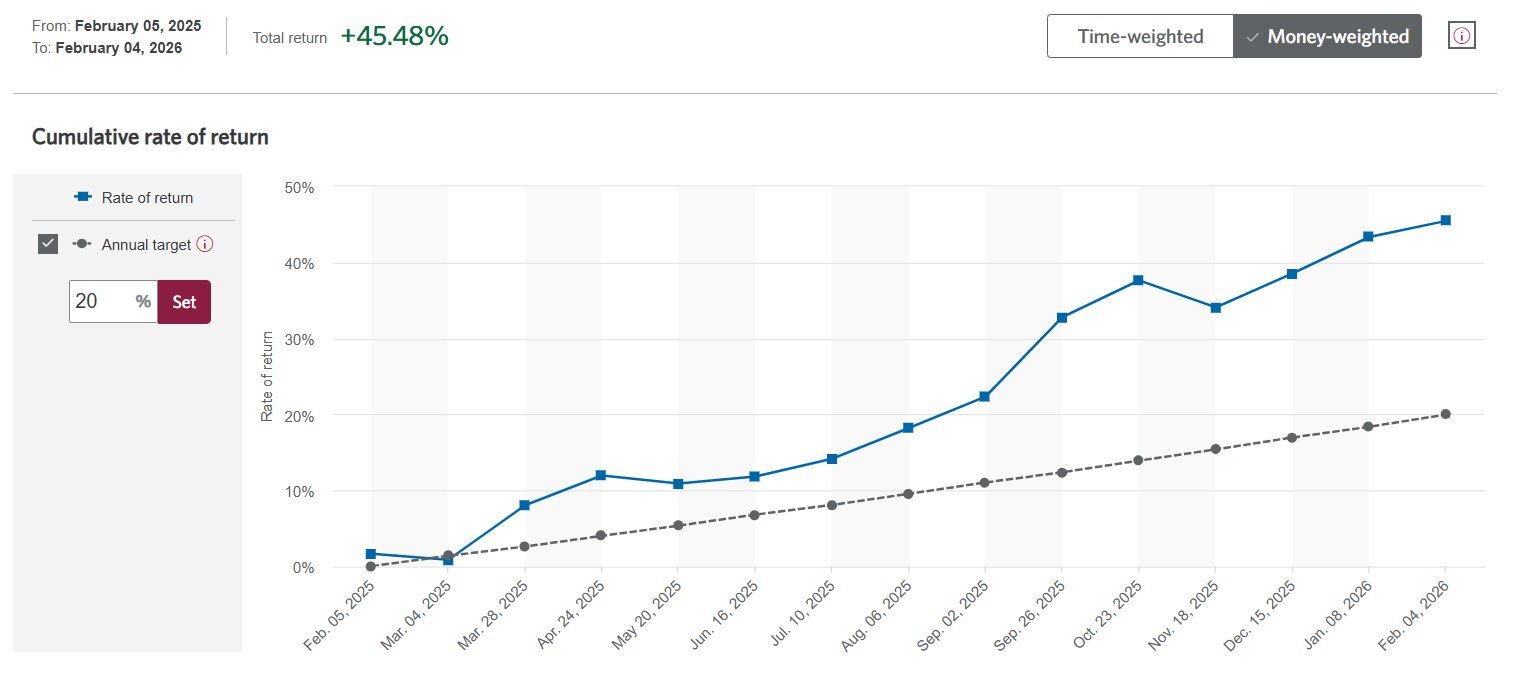Click the Aug. 06, 2025 annual target dot
The height and width of the screenshot is (677, 1516).
908,494
